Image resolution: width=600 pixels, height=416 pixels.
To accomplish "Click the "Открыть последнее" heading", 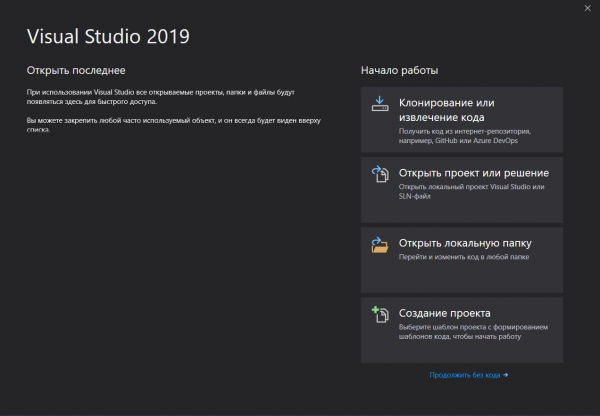I will click(75, 70).
